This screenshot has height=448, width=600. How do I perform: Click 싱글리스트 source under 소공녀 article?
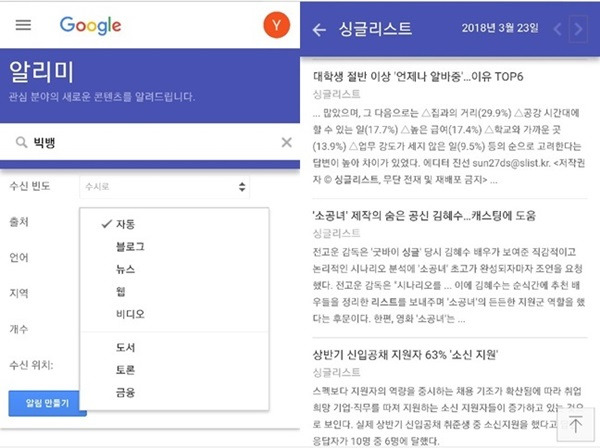click(x=336, y=233)
